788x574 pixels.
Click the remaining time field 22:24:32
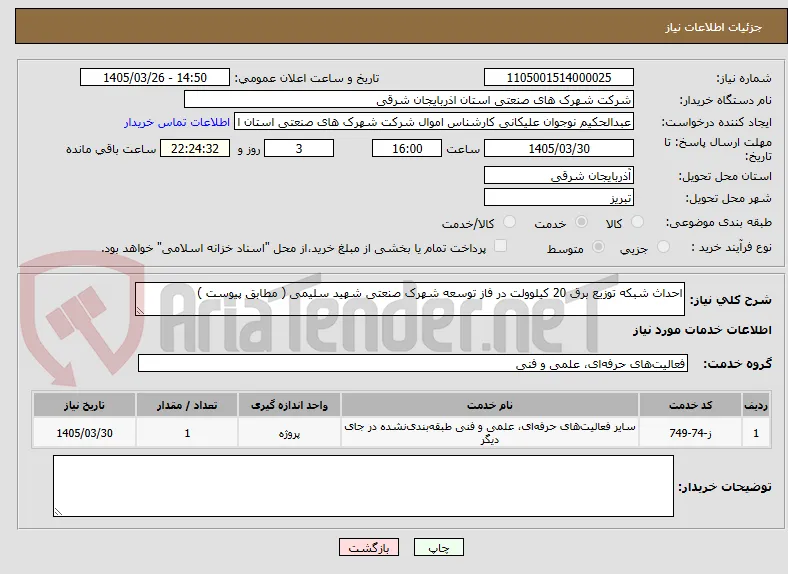(195, 148)
